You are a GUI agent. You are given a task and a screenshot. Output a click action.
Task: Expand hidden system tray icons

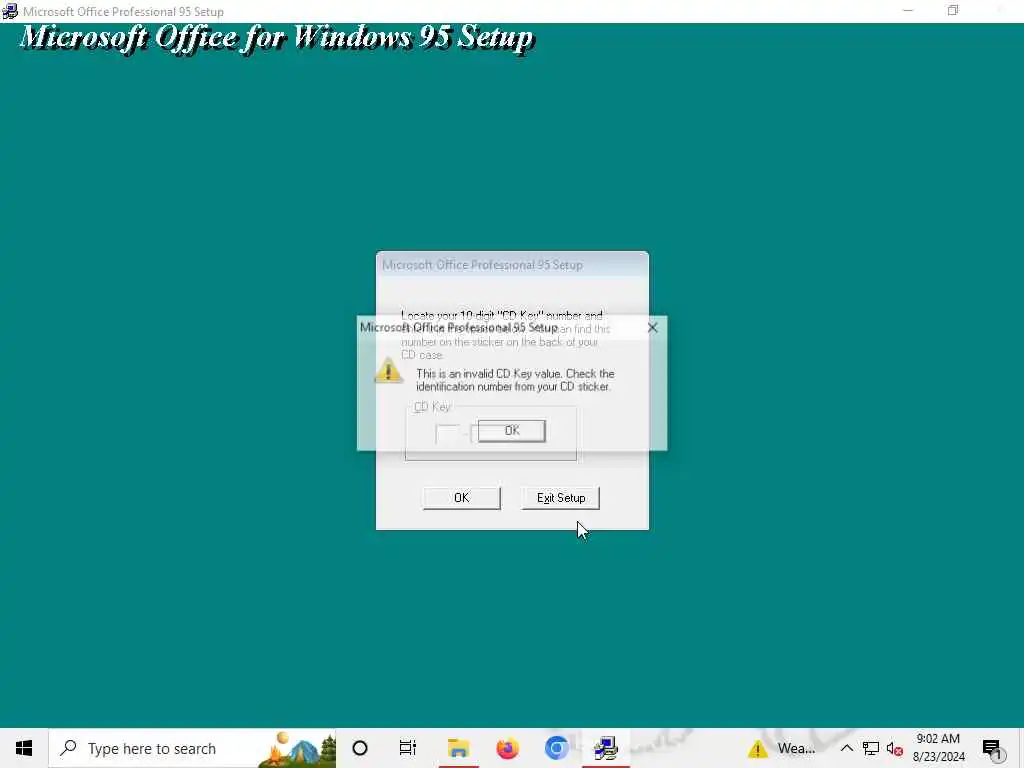tap(846, 748)
